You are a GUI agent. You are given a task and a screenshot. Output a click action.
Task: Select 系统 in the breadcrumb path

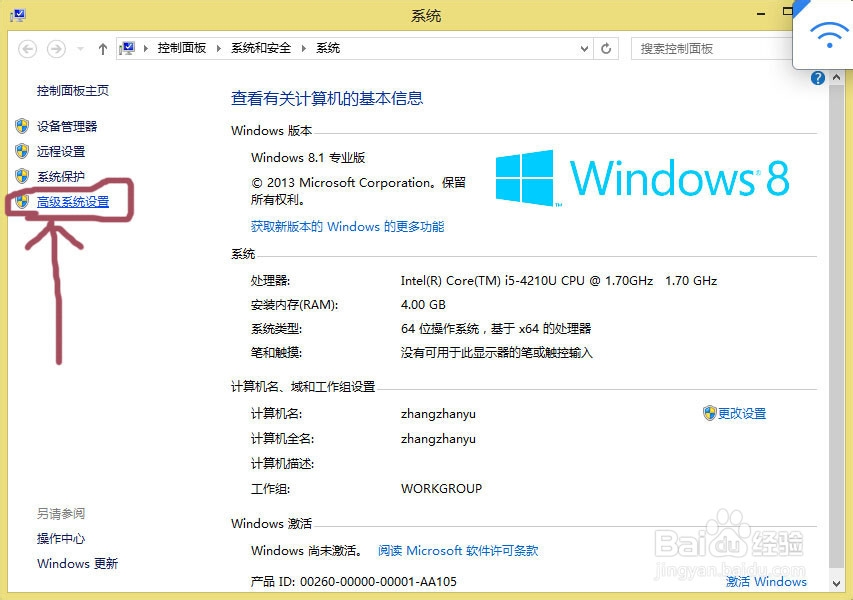328,48
